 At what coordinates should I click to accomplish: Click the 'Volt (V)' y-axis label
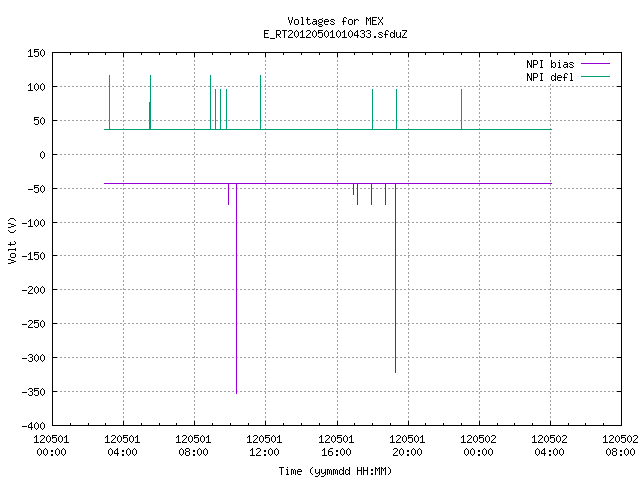click(12, 240)
